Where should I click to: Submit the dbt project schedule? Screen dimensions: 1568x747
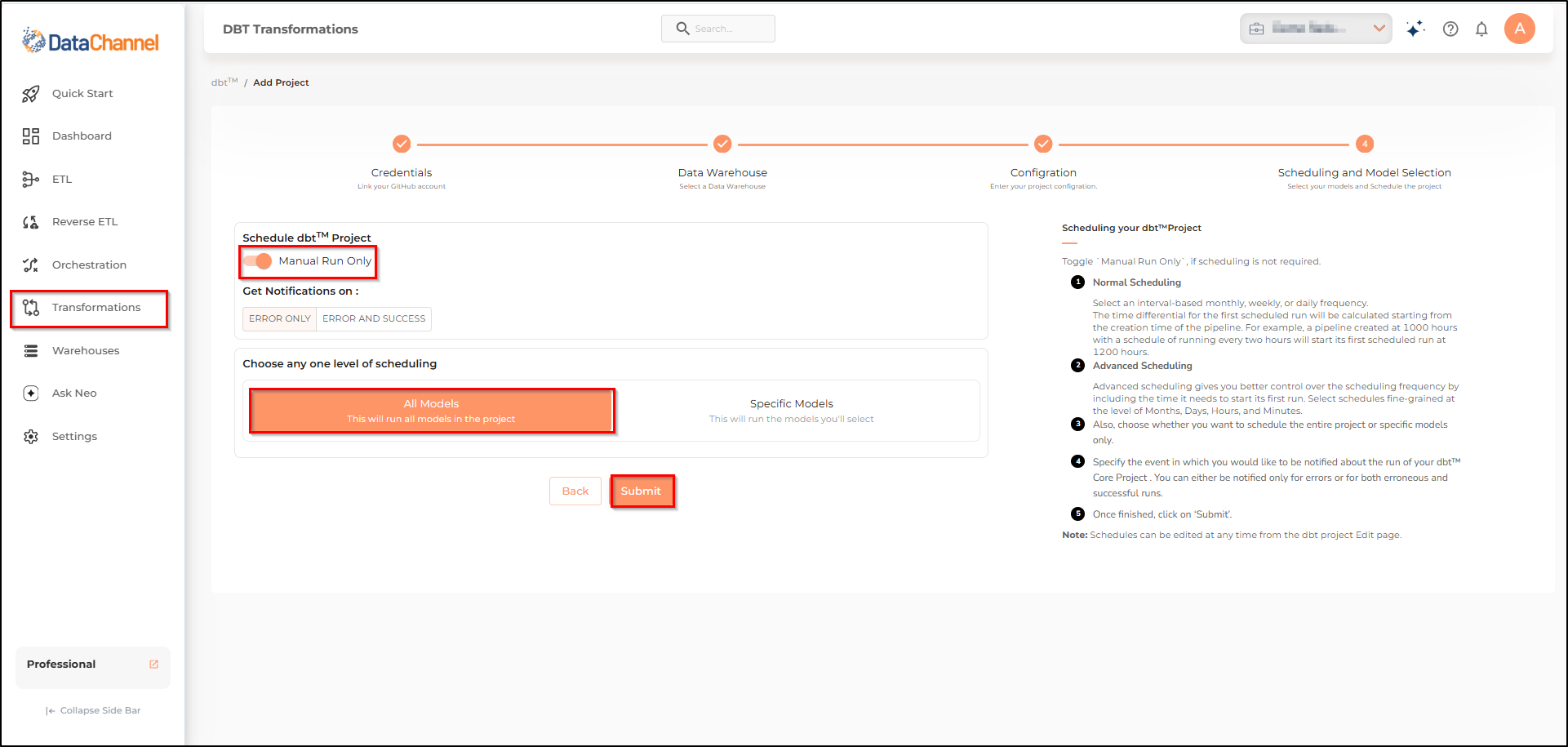click(x=642, y=491)
